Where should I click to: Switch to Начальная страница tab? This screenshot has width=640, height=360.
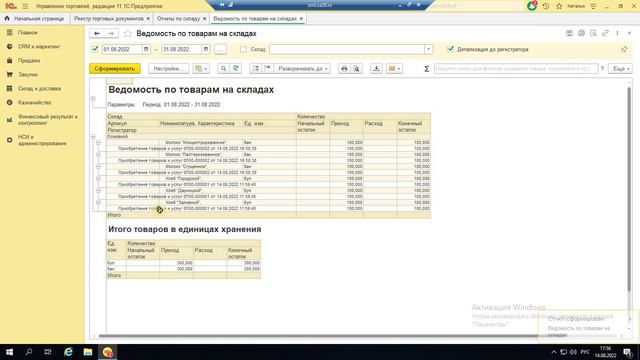tap(39, 18)
